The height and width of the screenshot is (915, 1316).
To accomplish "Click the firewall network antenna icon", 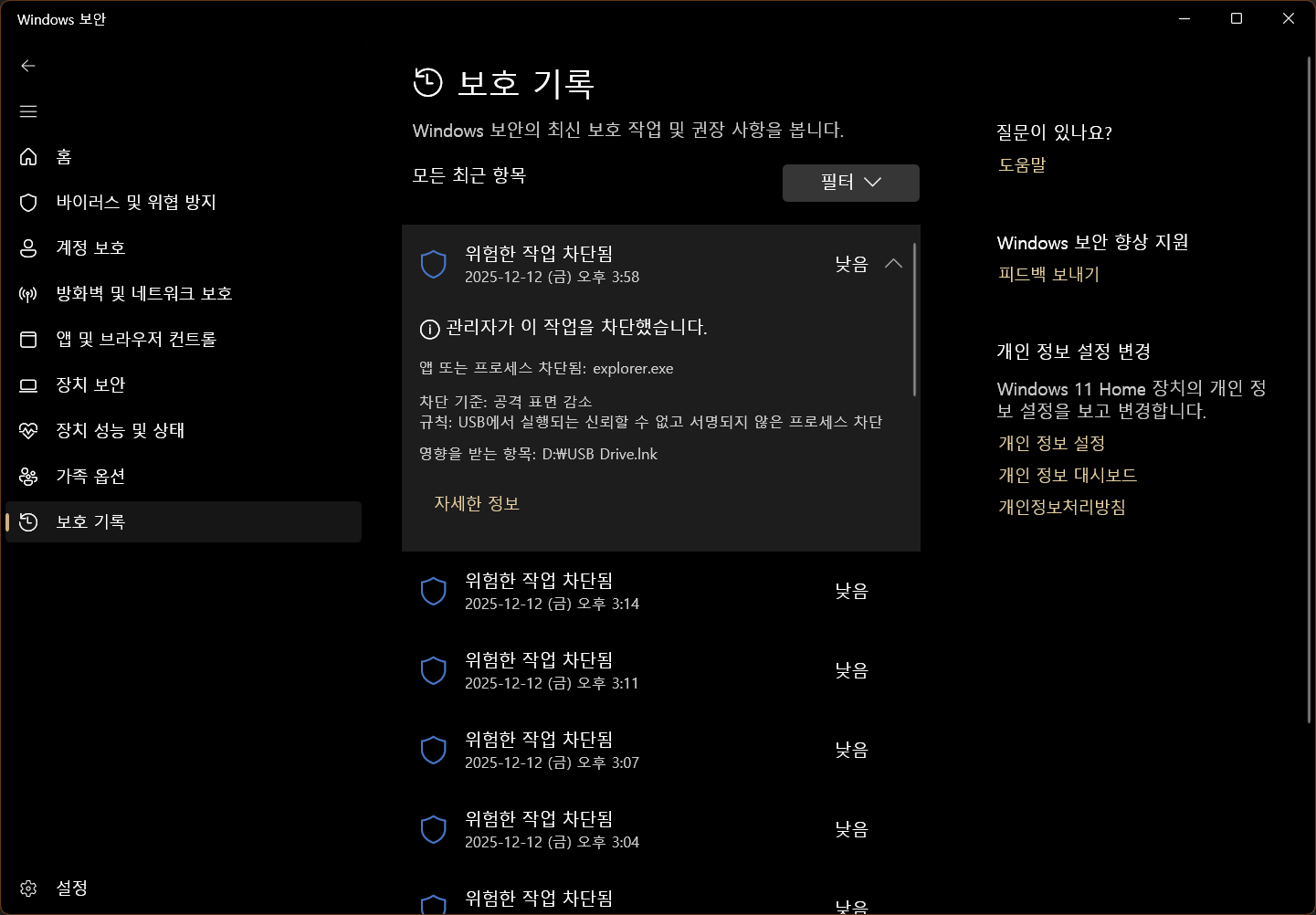I will [28, 294].
